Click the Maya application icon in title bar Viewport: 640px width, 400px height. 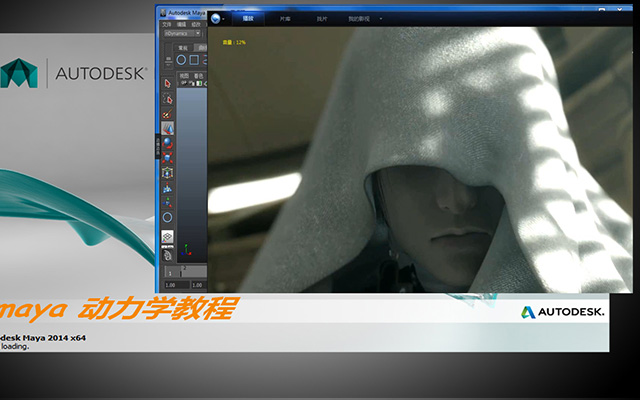click(x=164, y=13)
